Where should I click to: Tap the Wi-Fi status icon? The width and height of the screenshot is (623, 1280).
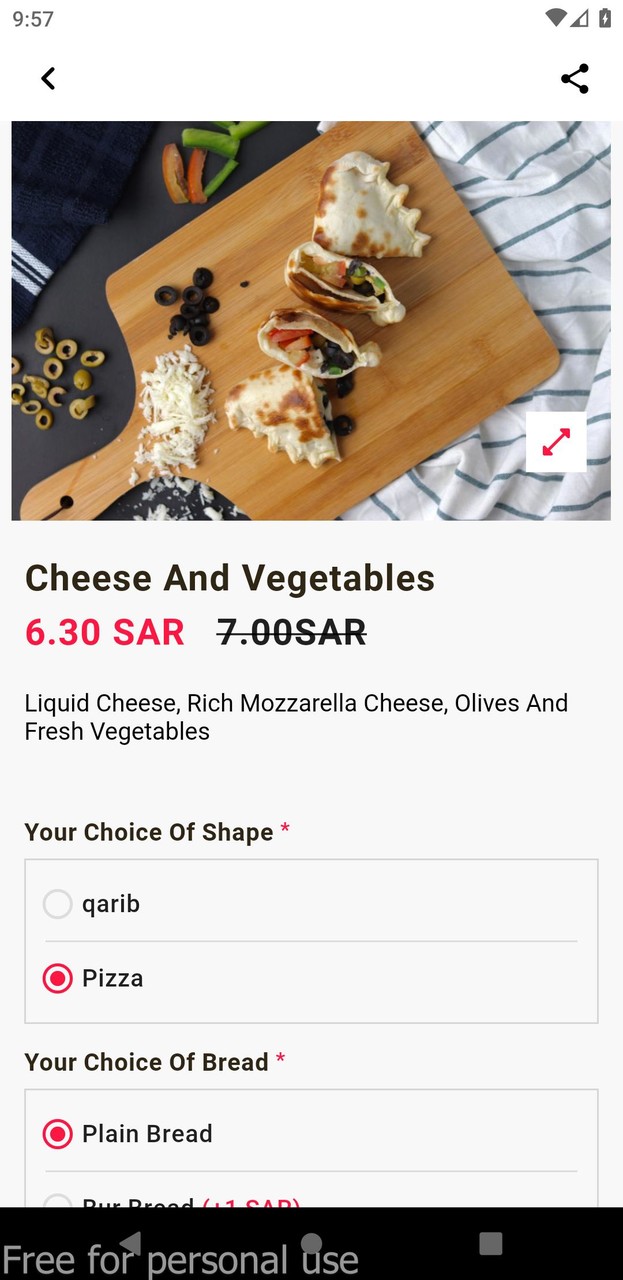tap(556, 18)
